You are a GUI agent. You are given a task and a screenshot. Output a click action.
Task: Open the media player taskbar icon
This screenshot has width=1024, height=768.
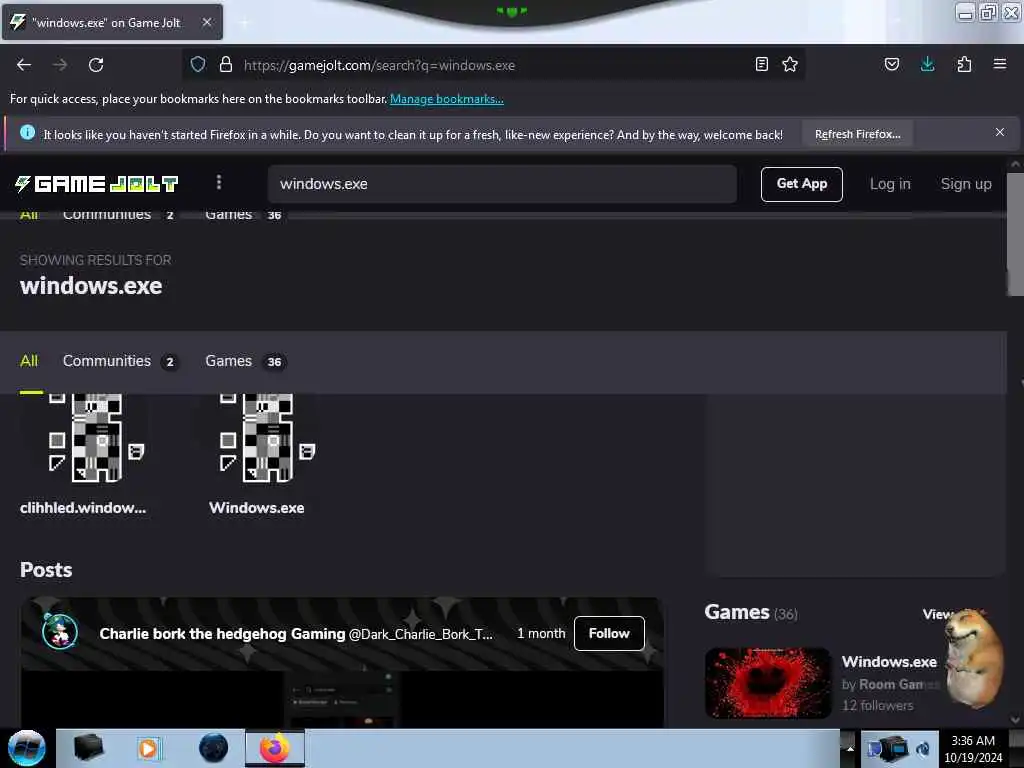[x=149, y=748]
